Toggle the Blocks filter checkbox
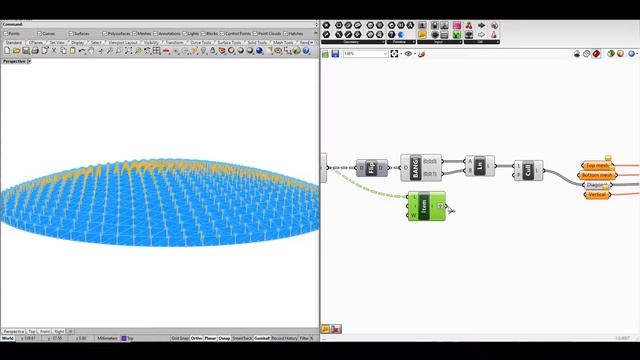The height and width of the screenshot is (360, 640). click(x=203, y=33)
